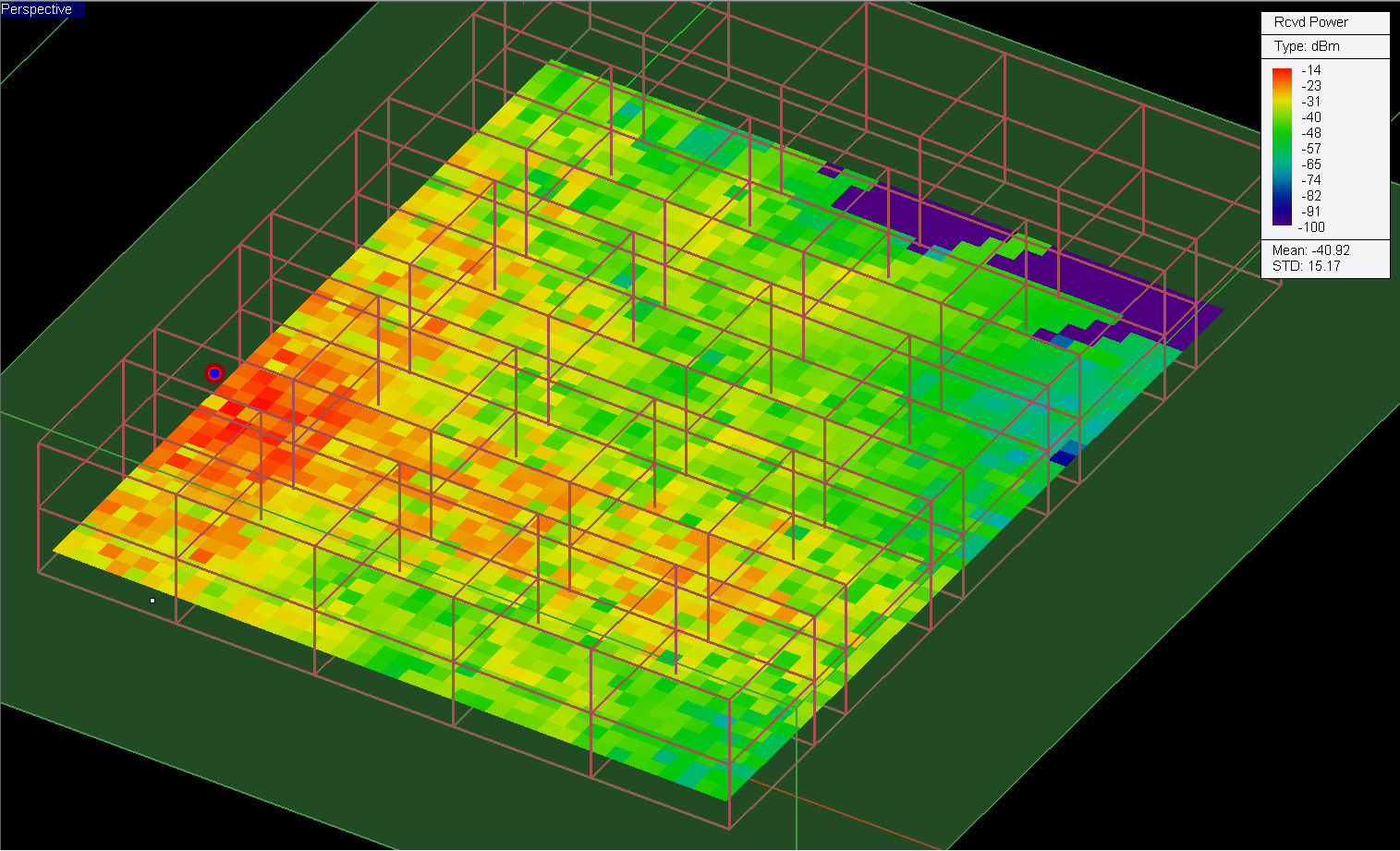The image size is (1400, 851).
Task: Select the dark blue heatmap cell on the right edge
Action: tap(1064, 456)
